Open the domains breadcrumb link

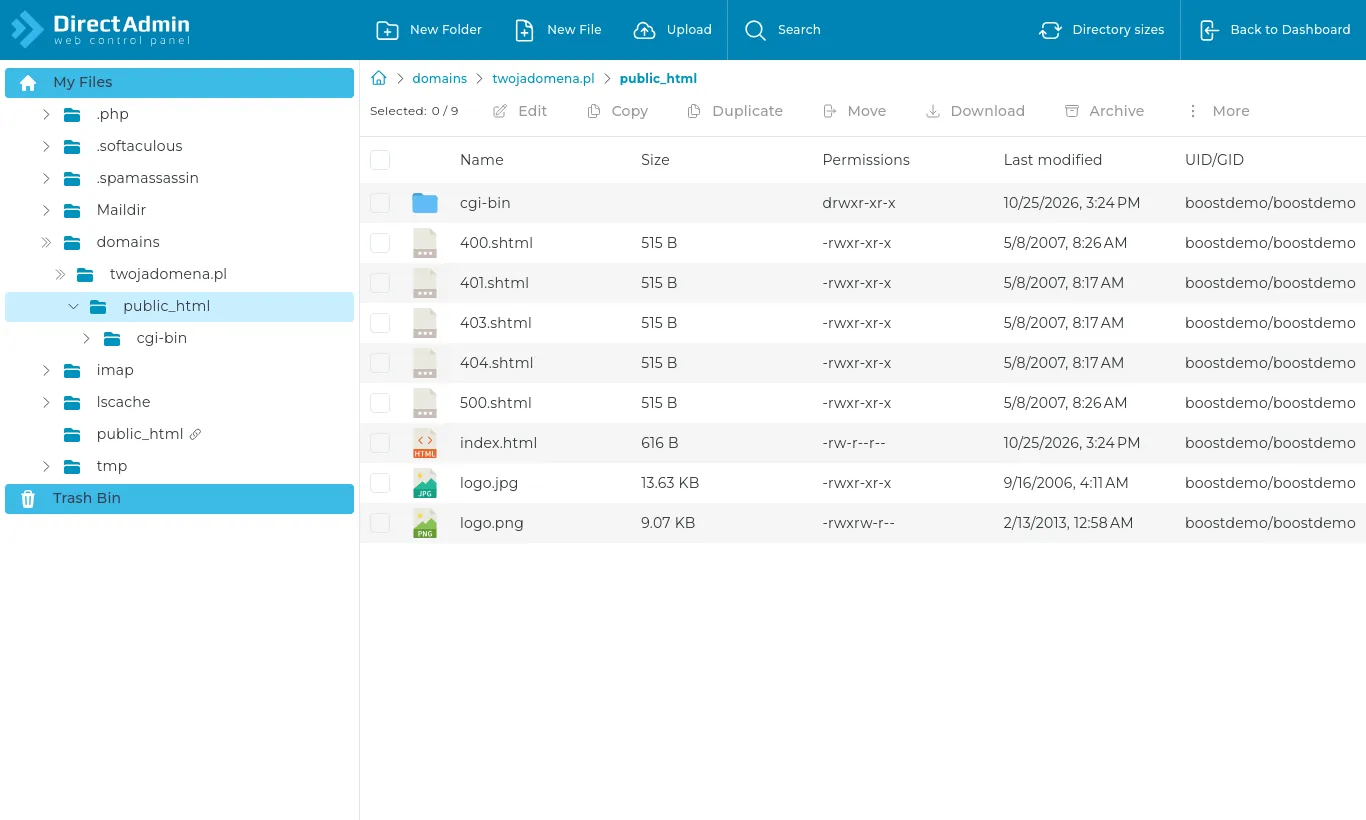point(440,78)
